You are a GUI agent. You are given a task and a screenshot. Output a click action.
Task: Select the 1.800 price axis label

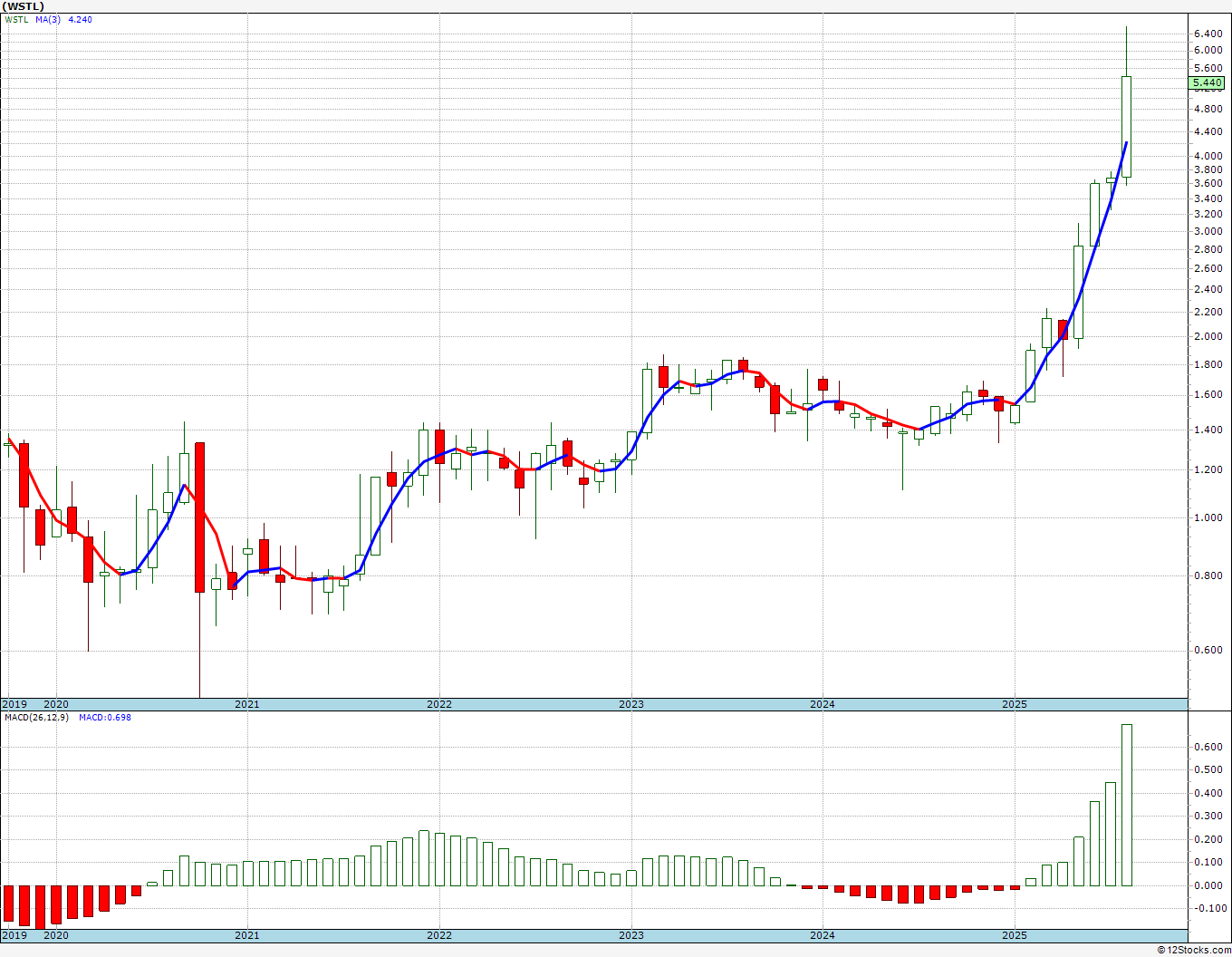(1208, 365)
